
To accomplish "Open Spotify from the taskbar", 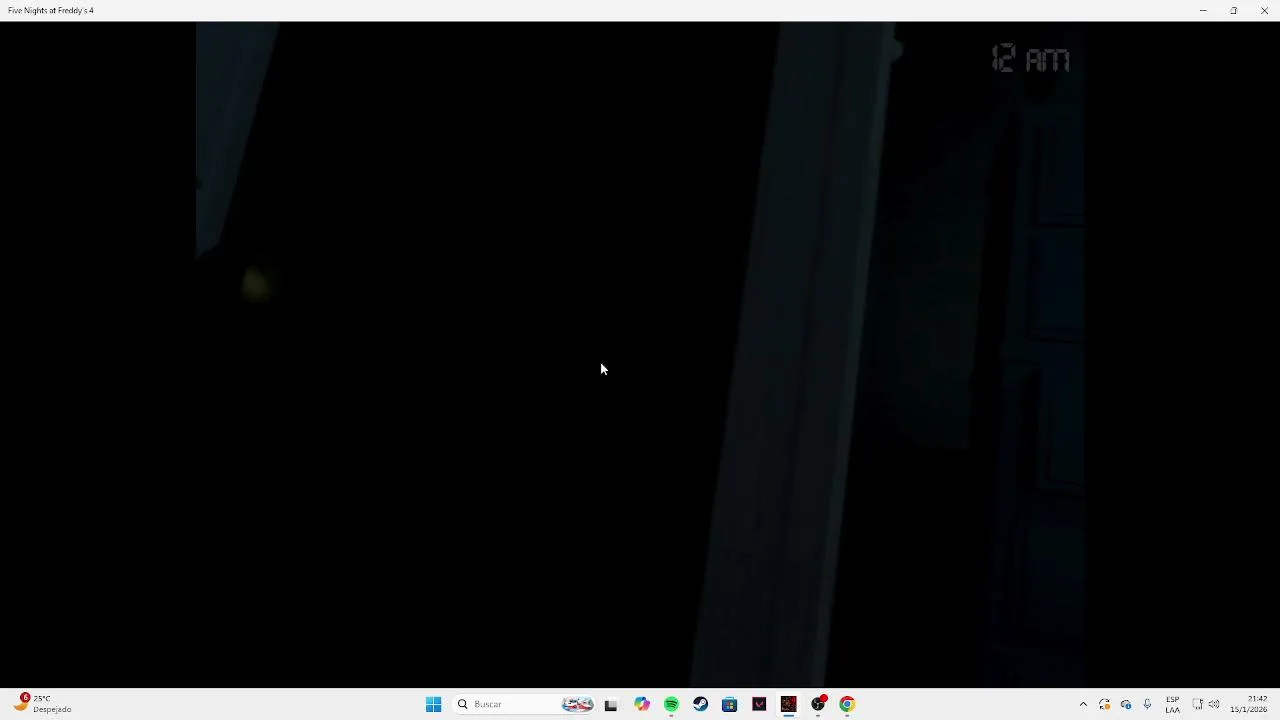I will 671,704.
